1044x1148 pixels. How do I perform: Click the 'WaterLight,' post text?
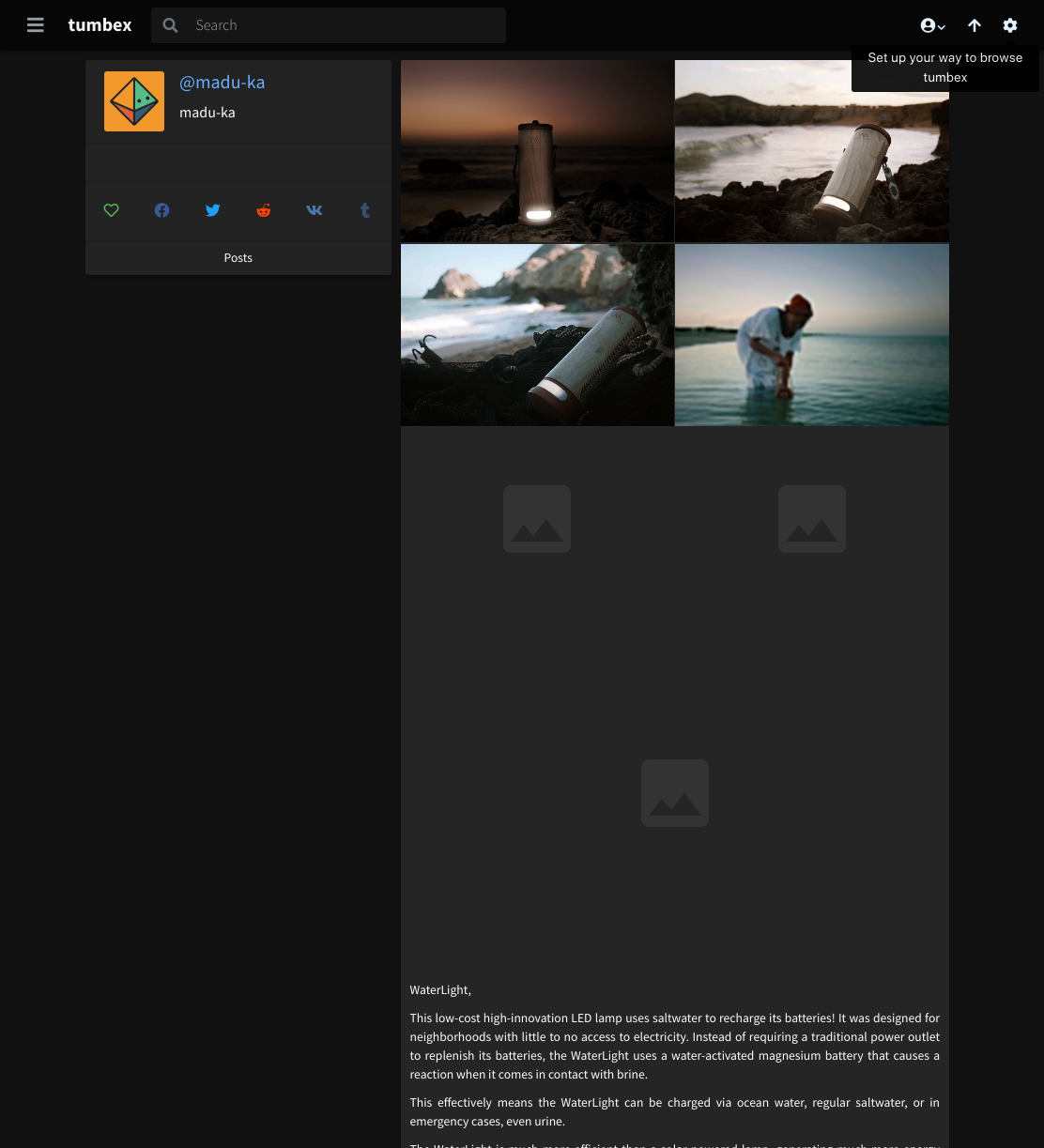440,989
